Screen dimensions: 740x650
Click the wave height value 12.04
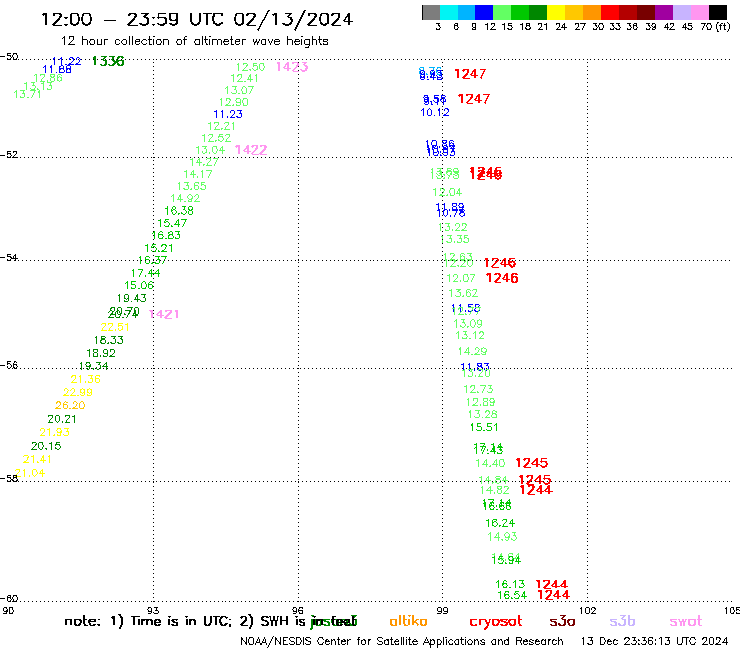click(447, 193)
